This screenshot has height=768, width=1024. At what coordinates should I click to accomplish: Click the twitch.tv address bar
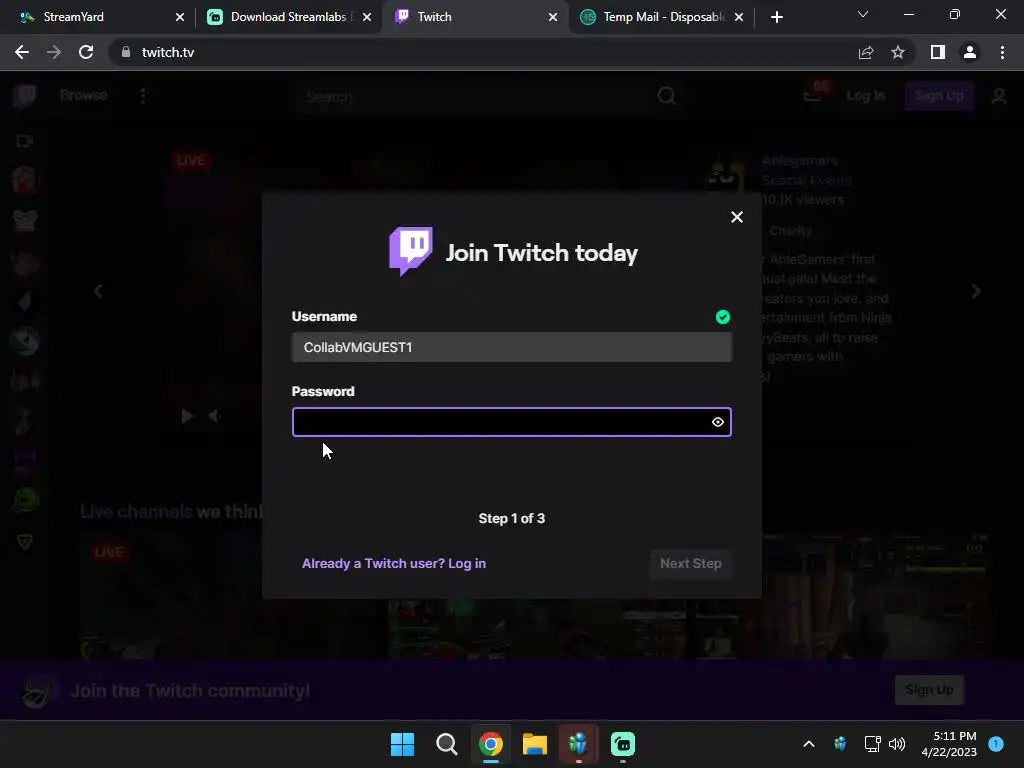(x=483, y=52)
